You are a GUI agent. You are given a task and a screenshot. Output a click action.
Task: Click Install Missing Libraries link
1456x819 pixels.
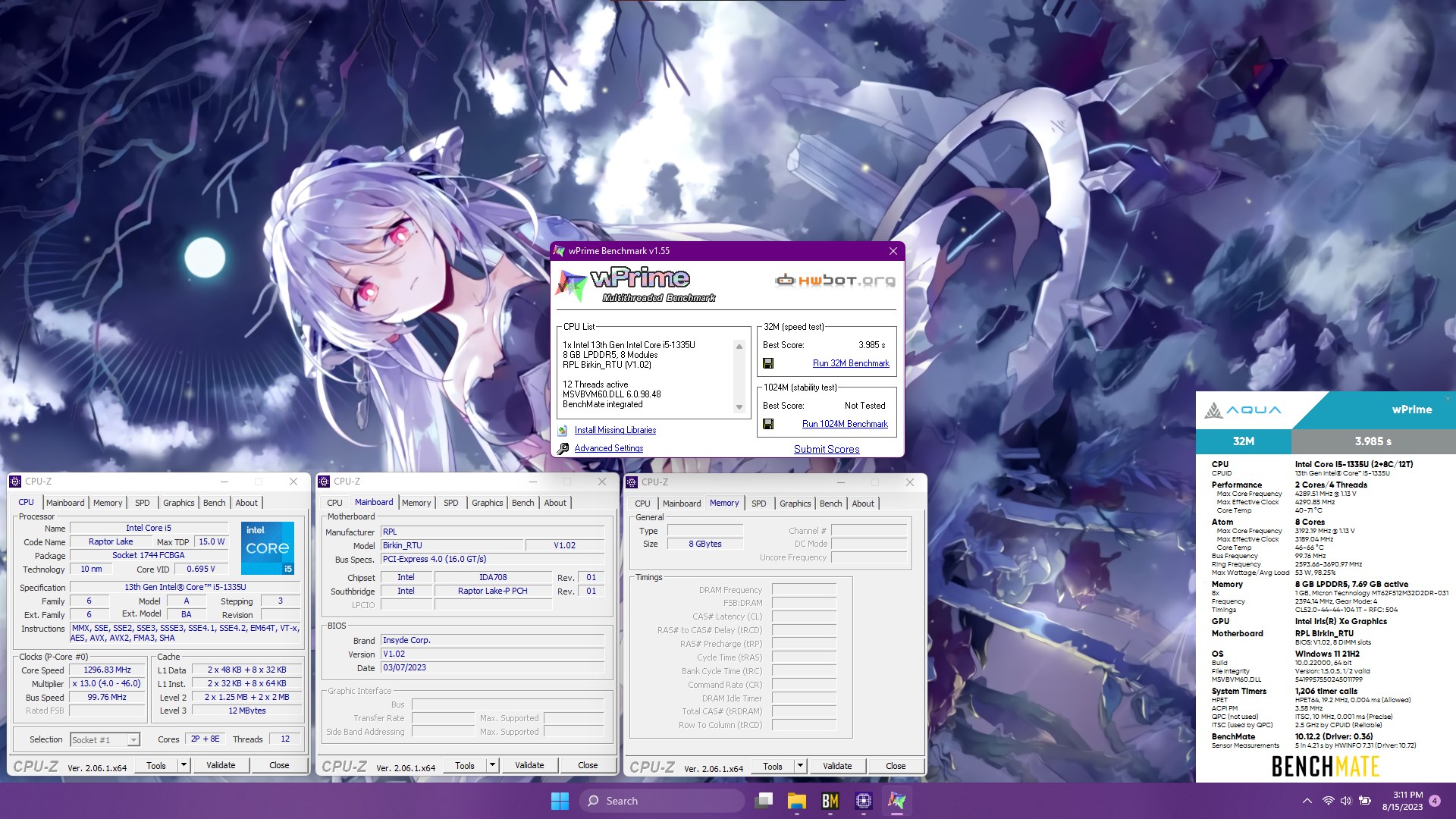(x=615, y=430)
